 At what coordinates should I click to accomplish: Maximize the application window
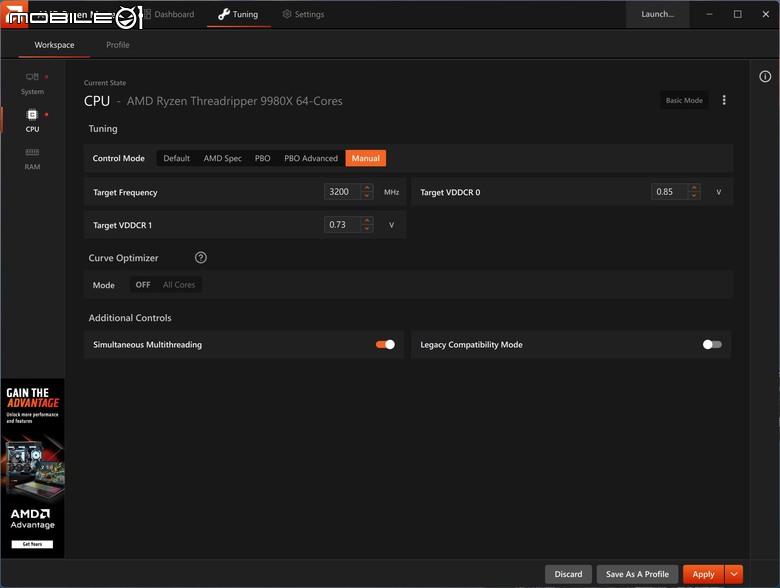(x=738, y=14)
